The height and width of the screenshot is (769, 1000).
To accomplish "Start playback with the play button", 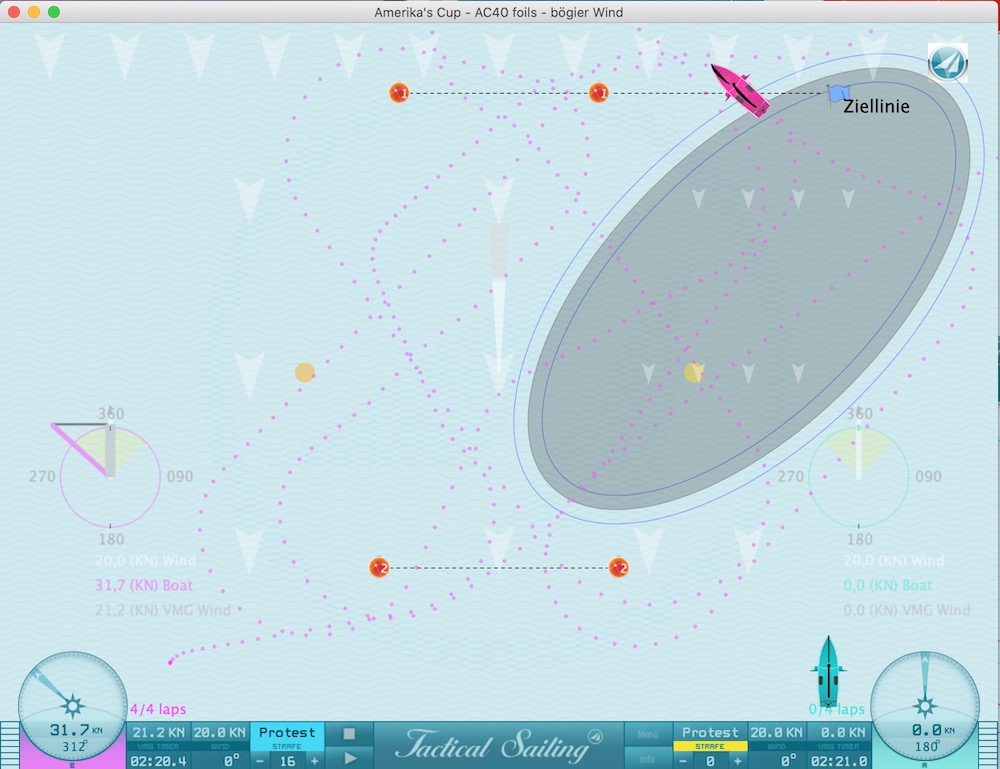I will [x=349, y=758].
